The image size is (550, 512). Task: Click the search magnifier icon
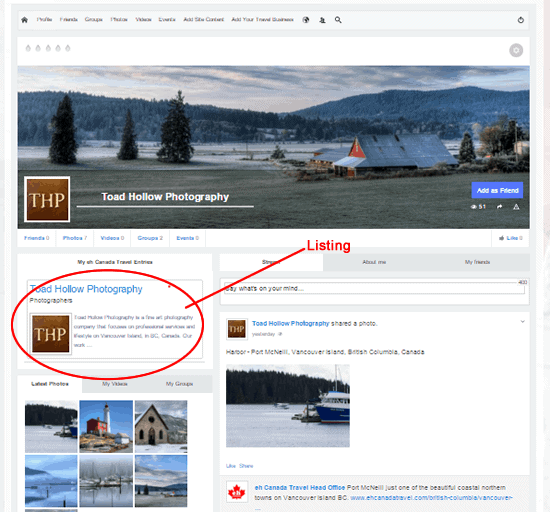click(x=338, y=20)
